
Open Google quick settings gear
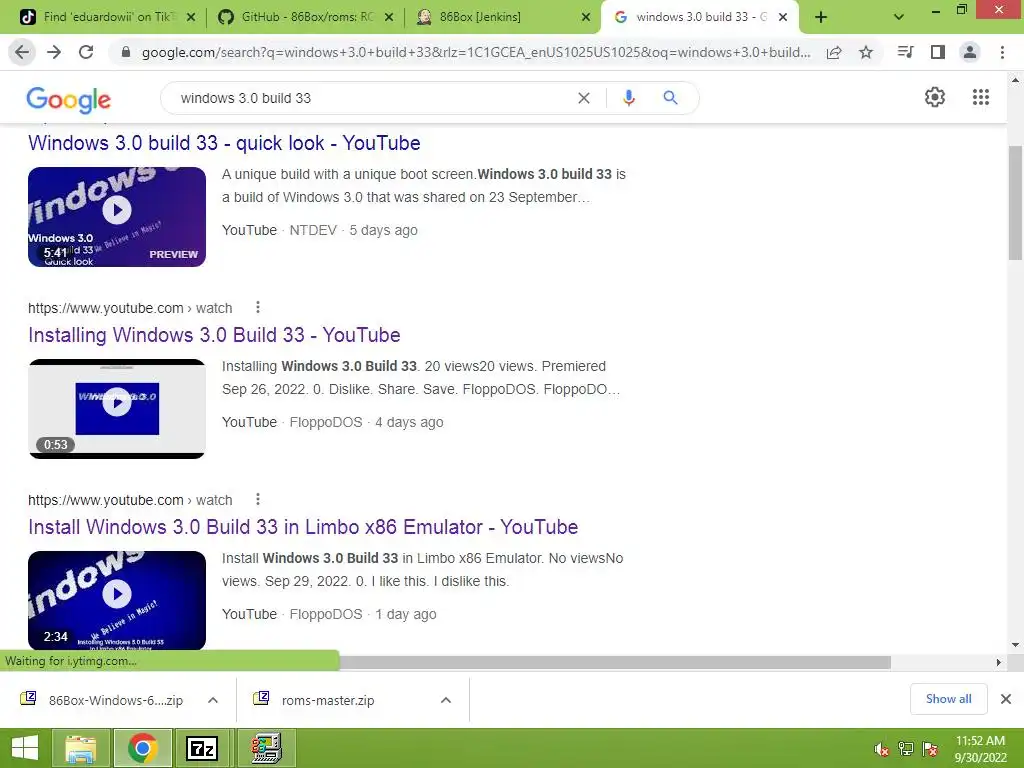pos(935,97)
